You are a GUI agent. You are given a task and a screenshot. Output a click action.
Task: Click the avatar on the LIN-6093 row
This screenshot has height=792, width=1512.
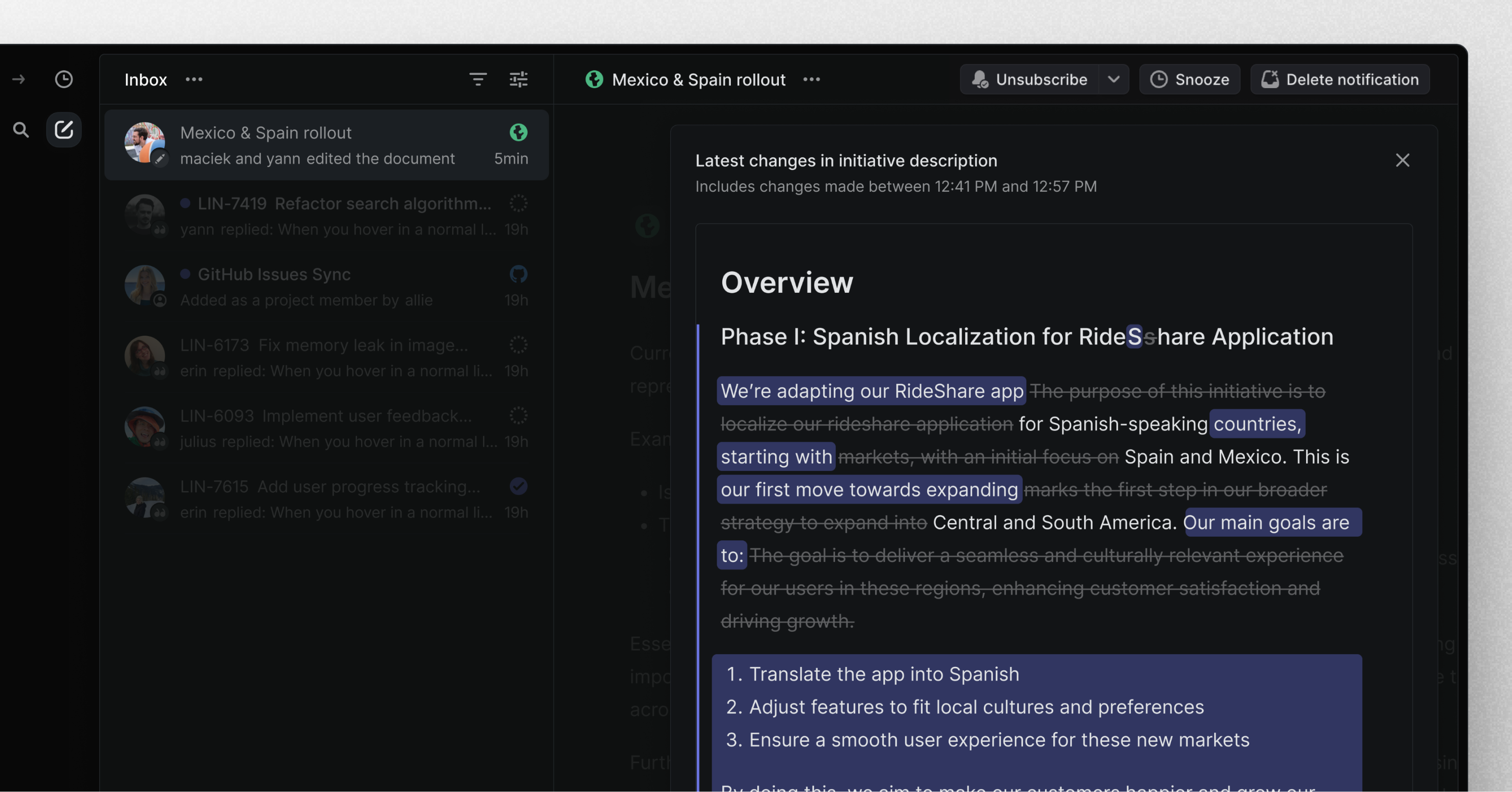click(144, 427)
